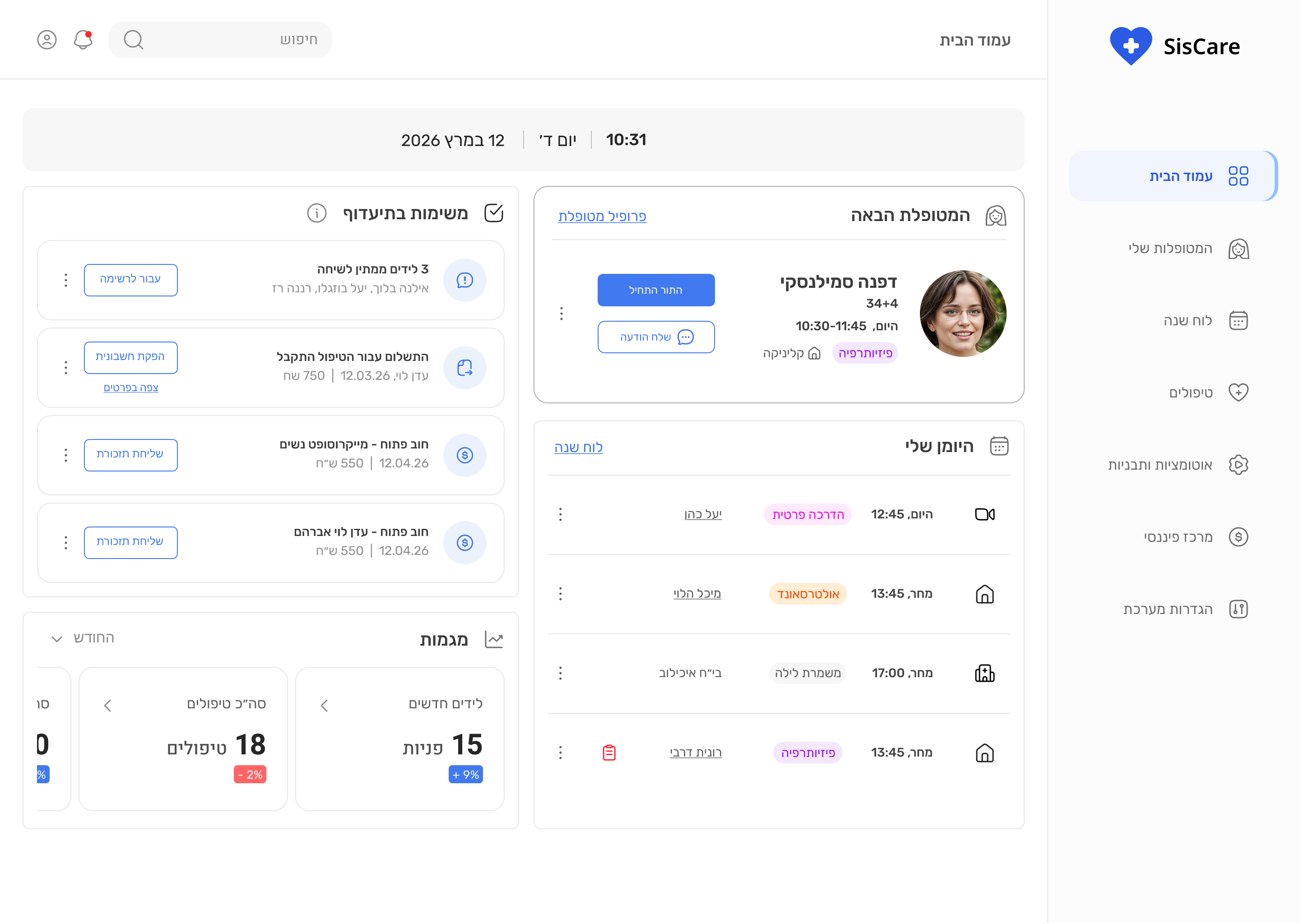Image resolution: width=1300 pixels, height=924 pixels.
Task: Click the calendar icon of היומן שלי
Action: click(999, 446)
